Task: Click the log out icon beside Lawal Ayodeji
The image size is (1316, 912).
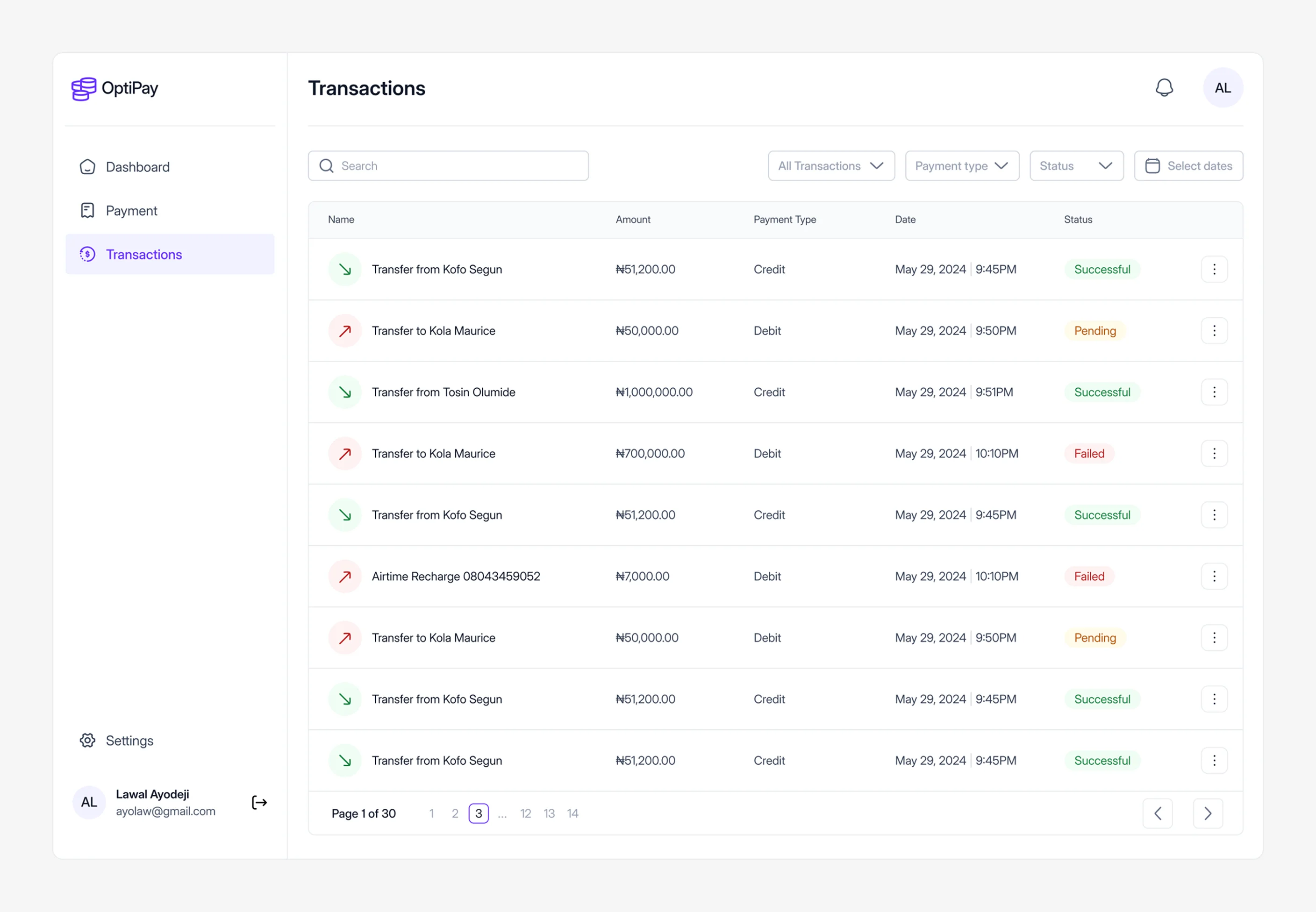Action: 259,802
